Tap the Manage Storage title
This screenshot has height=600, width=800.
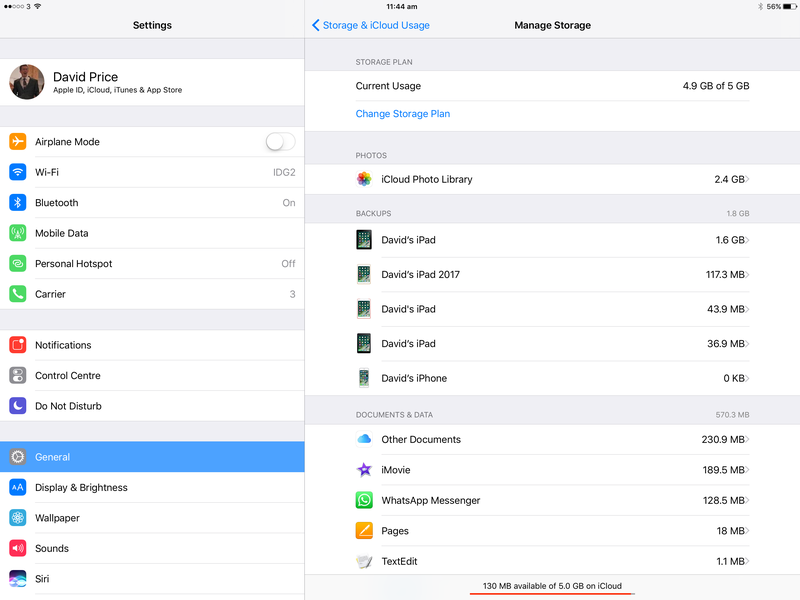coord(553,25)
